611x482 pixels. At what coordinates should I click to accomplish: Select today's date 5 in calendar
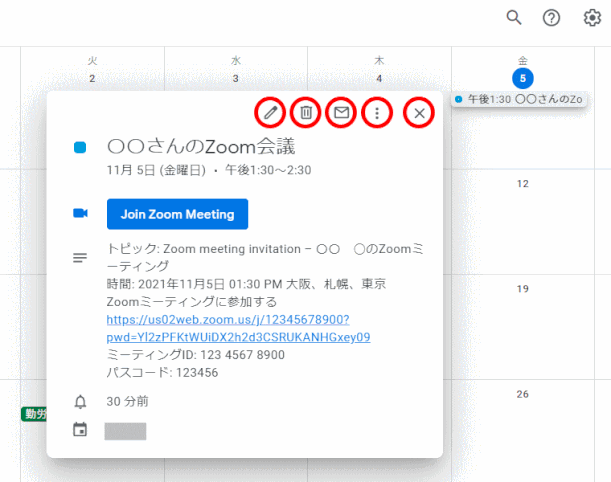point(523,78)
